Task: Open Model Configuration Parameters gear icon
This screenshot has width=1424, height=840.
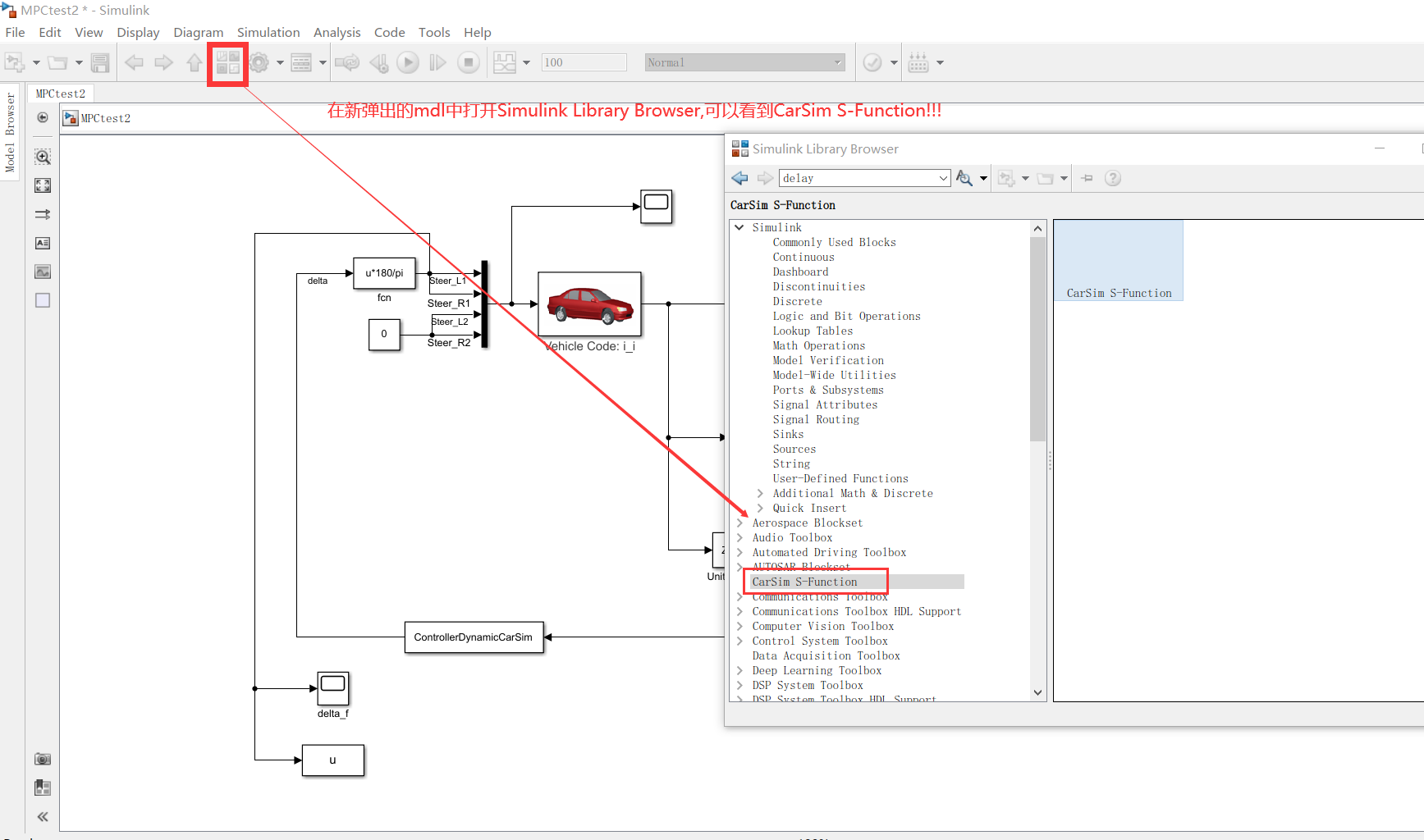Action: pyautogui.click(x=260, y=62)
